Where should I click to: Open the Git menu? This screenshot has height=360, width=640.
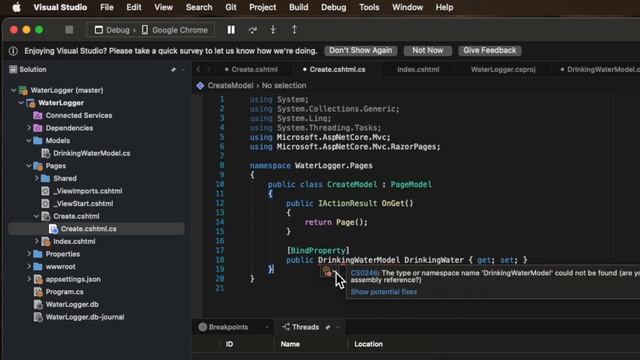pos(231,7)
